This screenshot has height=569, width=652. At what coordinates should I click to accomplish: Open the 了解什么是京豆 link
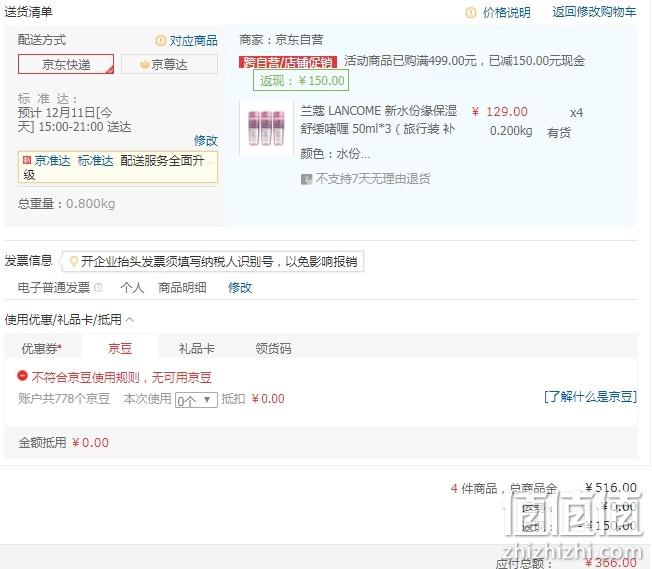pyautogui.click(x=590, y=397)
